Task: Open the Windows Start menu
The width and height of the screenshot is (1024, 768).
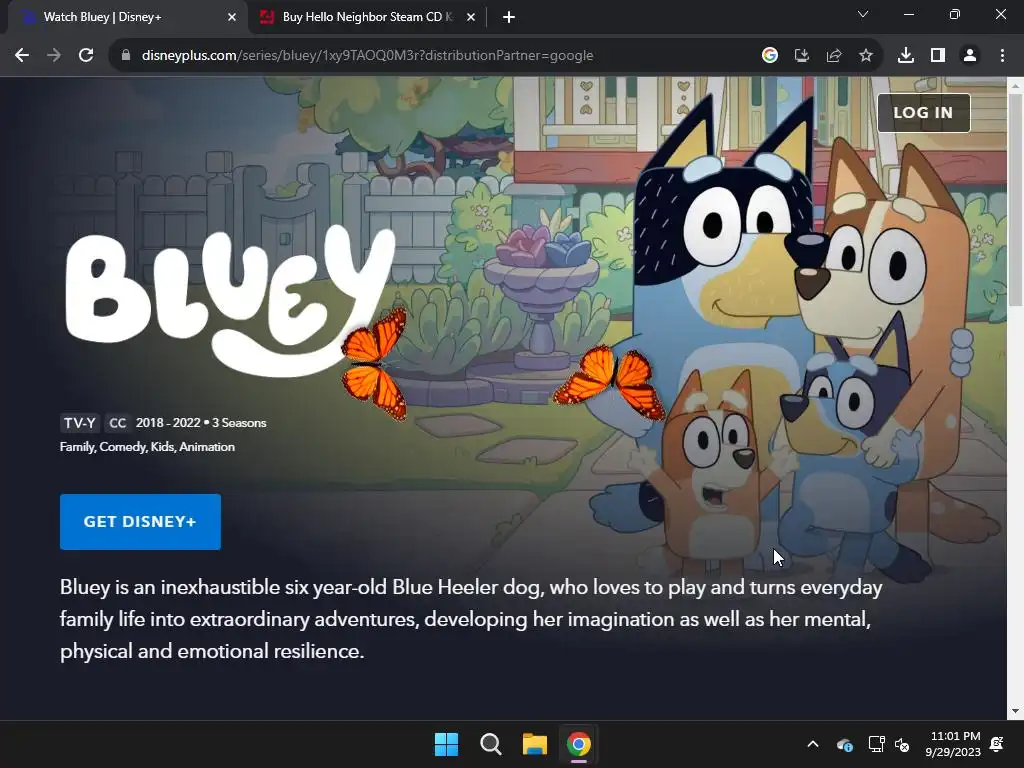Action: click(447, 744)
